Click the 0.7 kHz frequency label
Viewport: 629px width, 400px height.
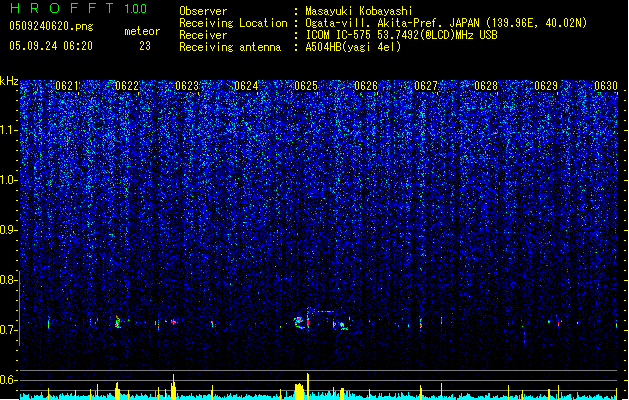tap(8, 330)
